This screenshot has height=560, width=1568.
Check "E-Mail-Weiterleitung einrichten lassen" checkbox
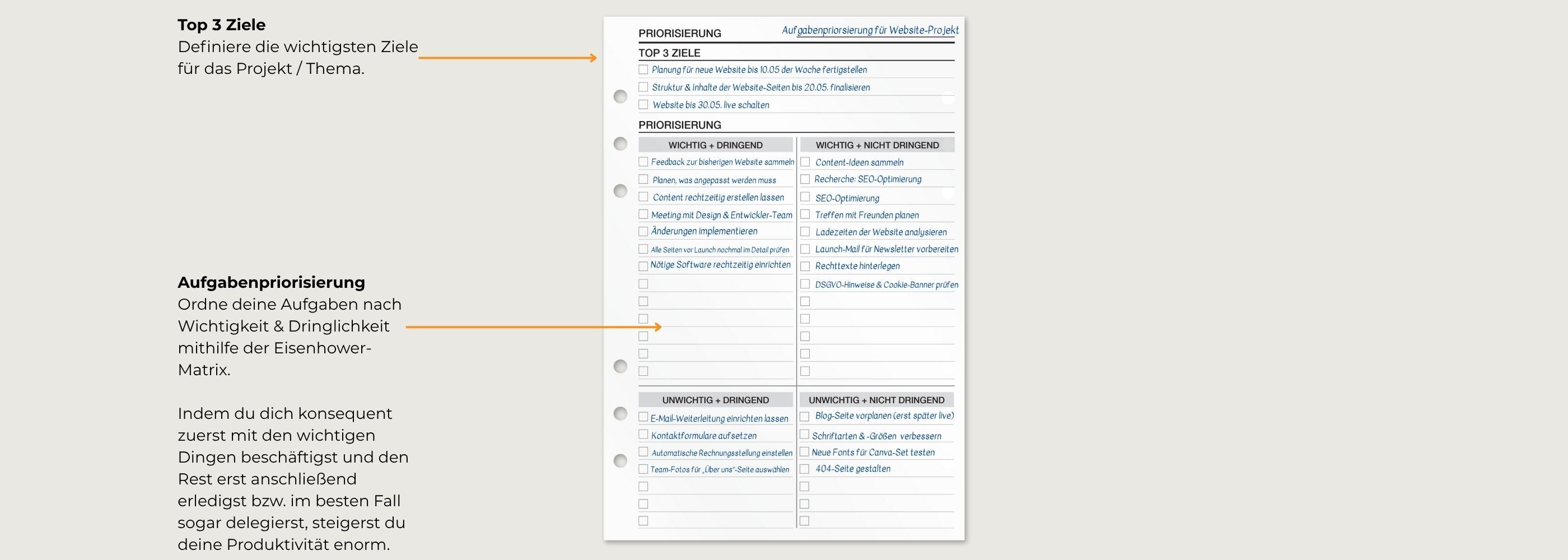[643, 417]
